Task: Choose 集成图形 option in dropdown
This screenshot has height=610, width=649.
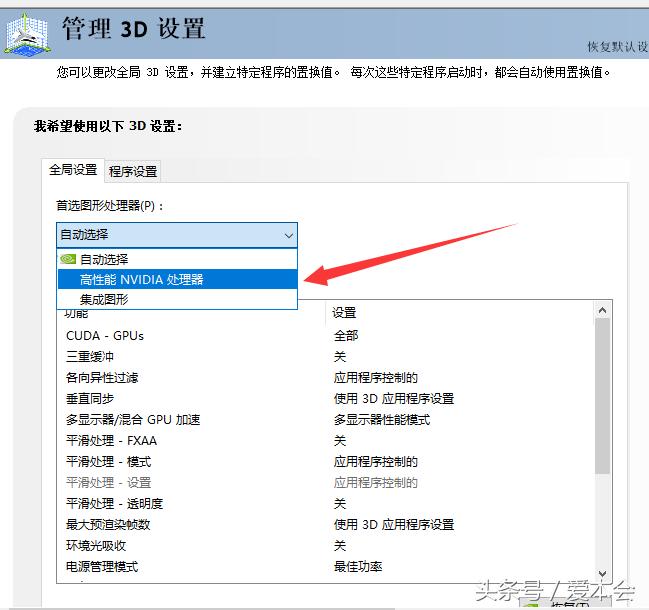Action: (177, 299)
